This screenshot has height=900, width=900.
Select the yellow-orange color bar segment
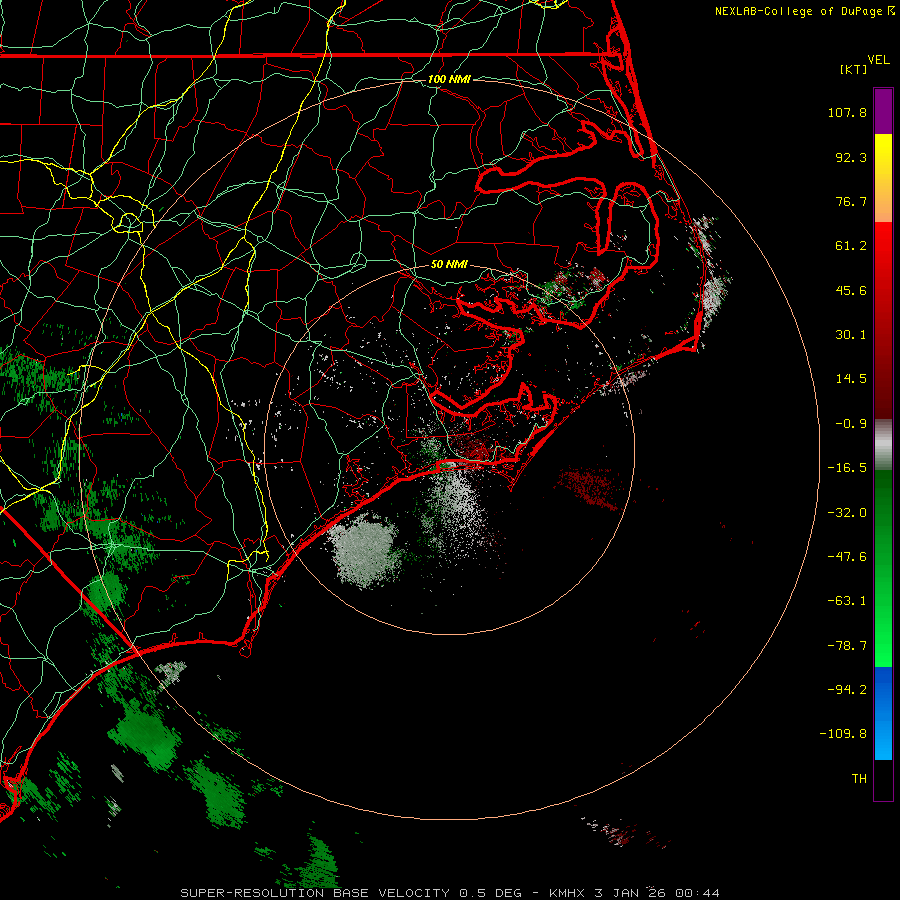pyautogui.click(x=883, y=178)
